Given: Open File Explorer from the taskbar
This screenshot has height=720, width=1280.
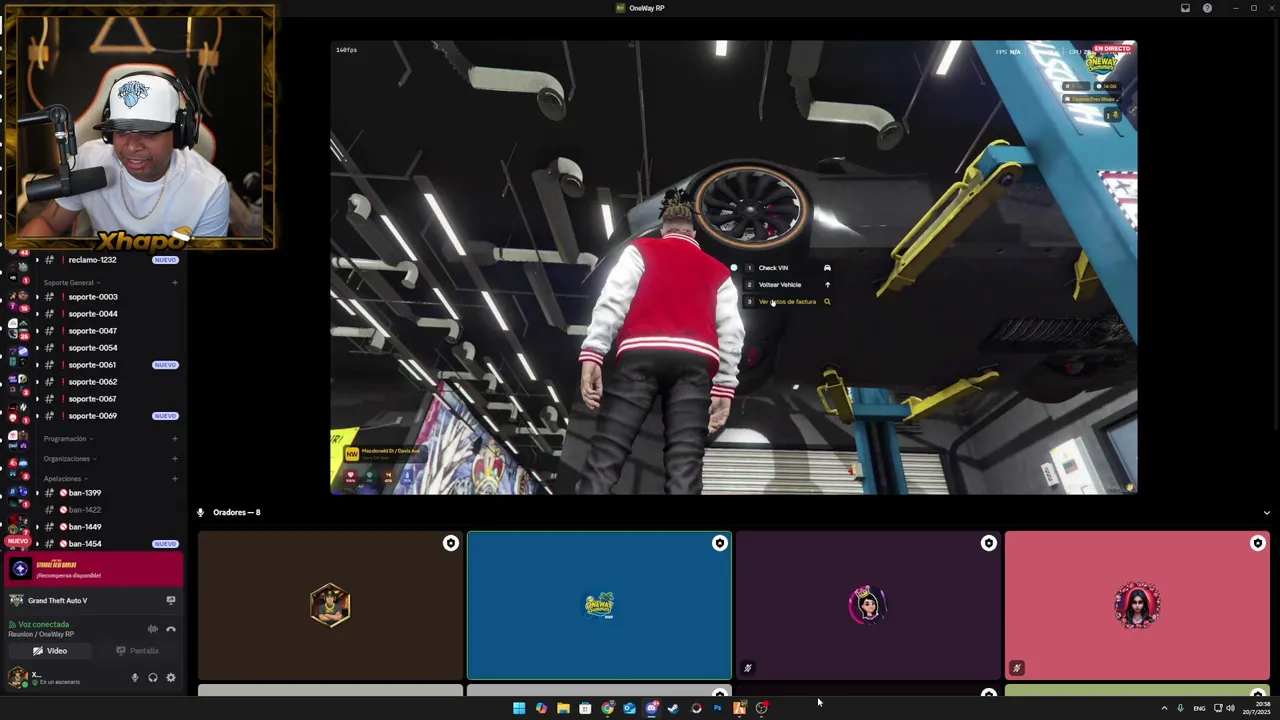Looking at the screenshot, I should click(563, 708).
